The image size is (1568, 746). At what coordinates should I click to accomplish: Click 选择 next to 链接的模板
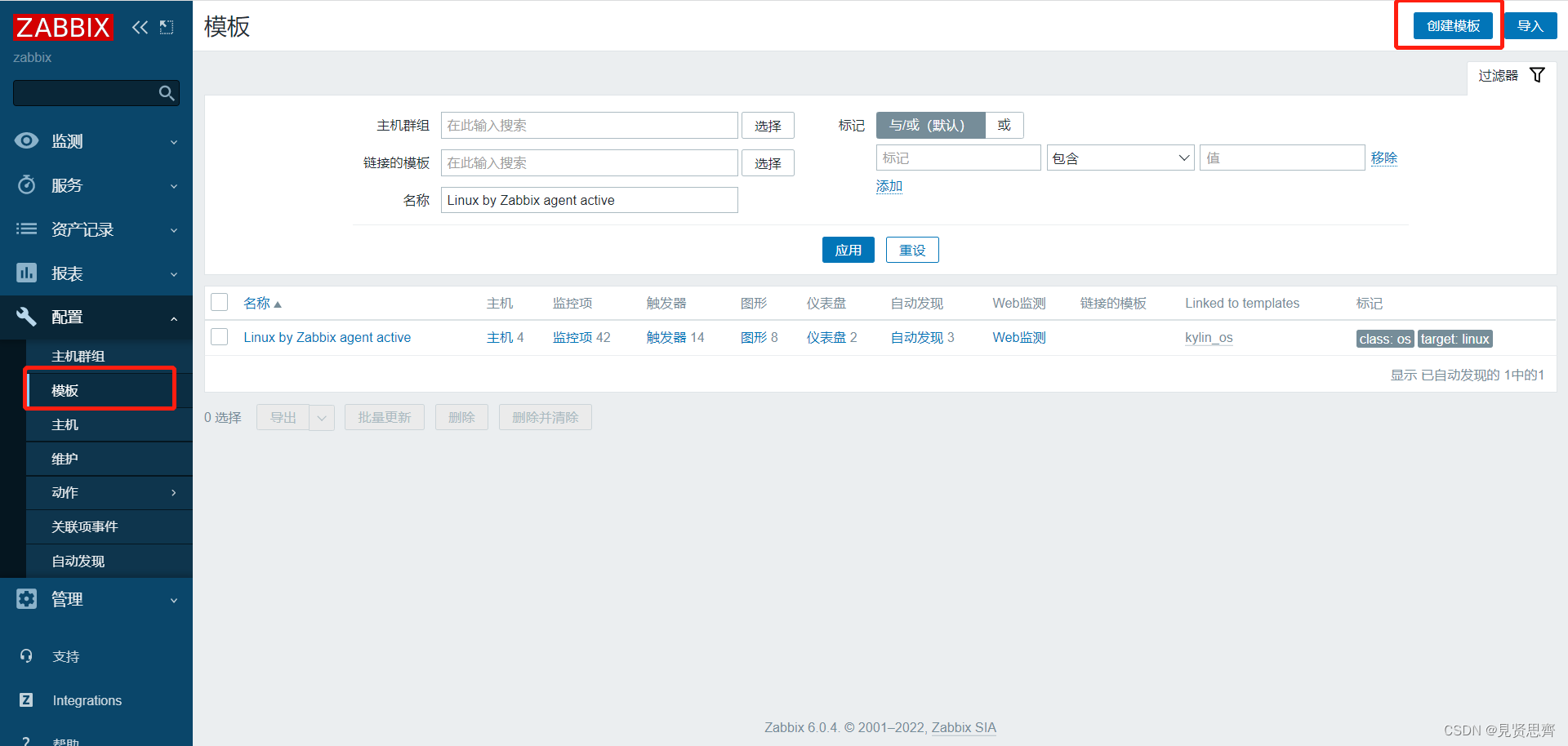768,163
